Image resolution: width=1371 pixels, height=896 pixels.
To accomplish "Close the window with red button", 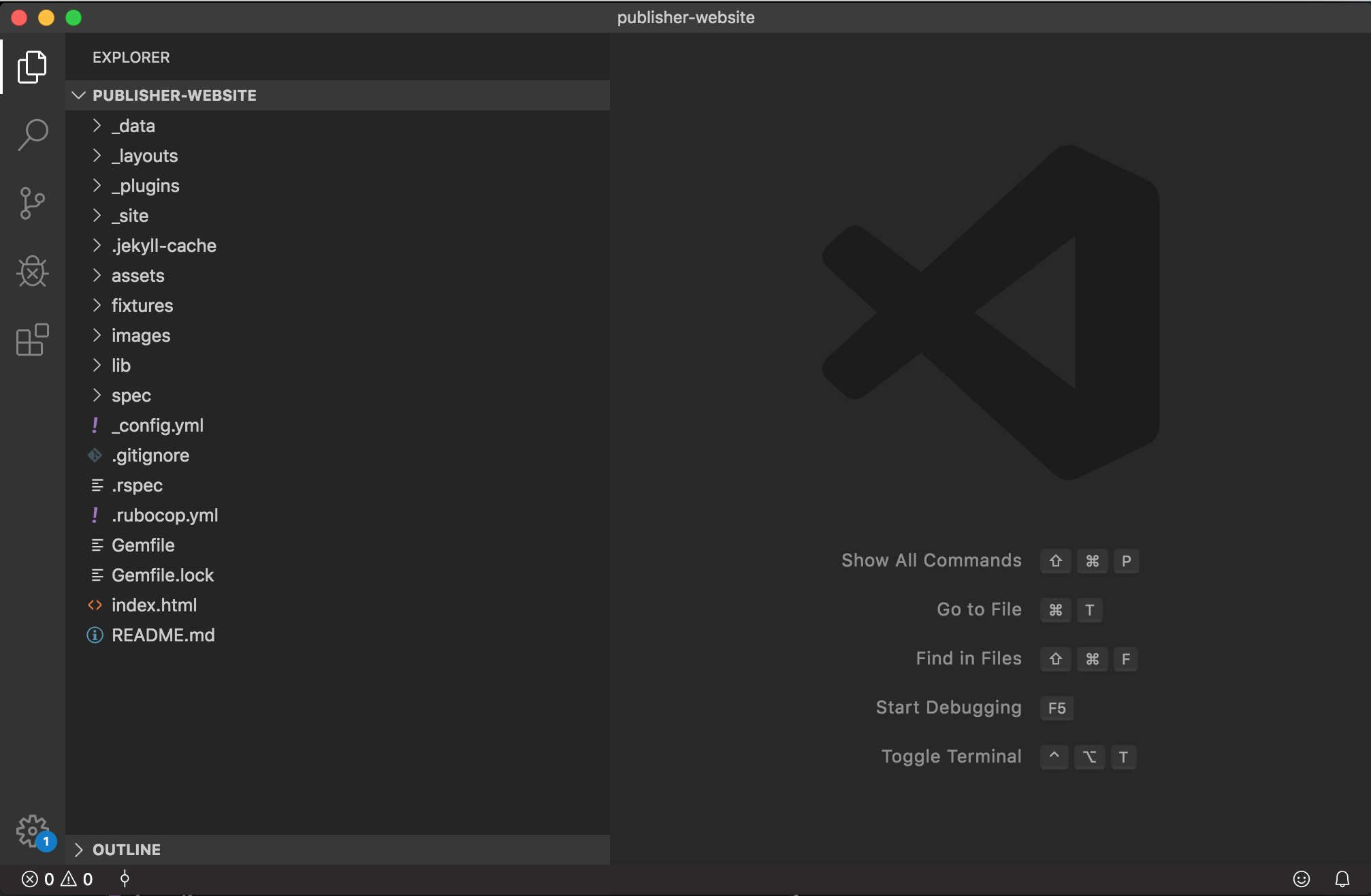I will pyautogui.click(x=19, y=18).
